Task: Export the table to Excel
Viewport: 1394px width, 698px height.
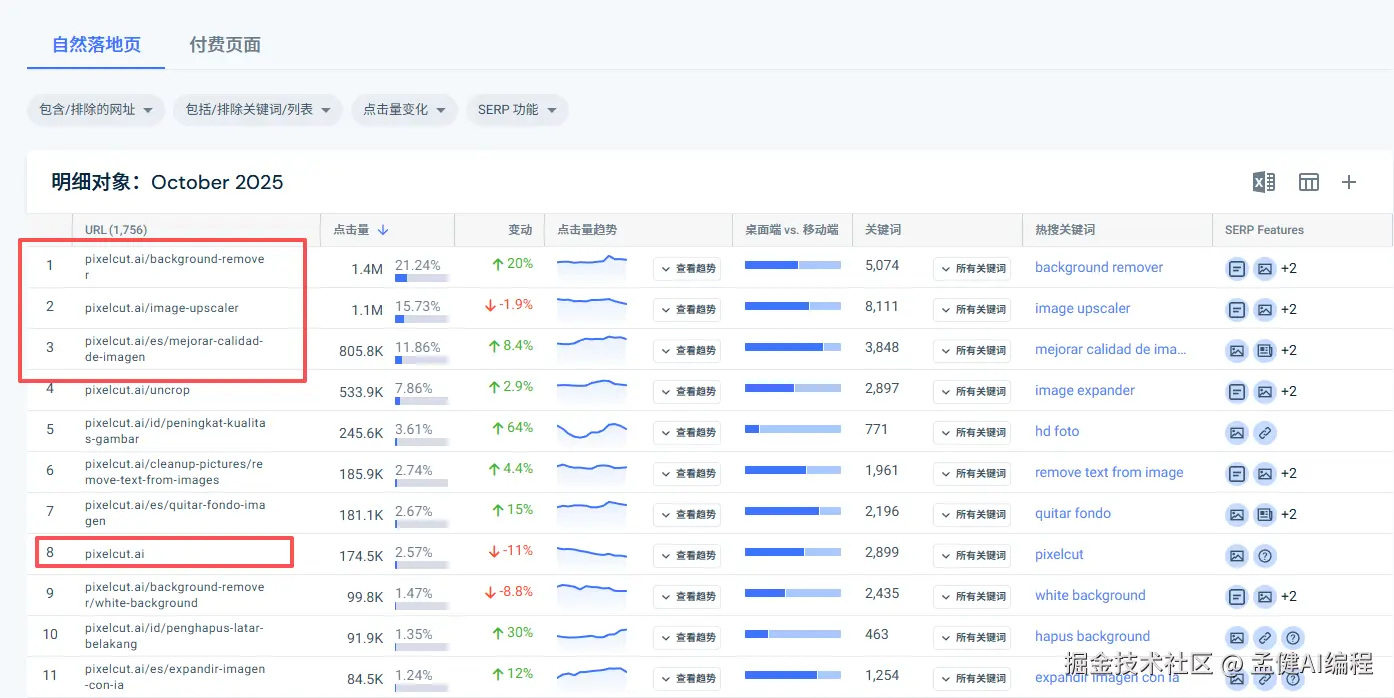Action: (x=1263, y=182)
